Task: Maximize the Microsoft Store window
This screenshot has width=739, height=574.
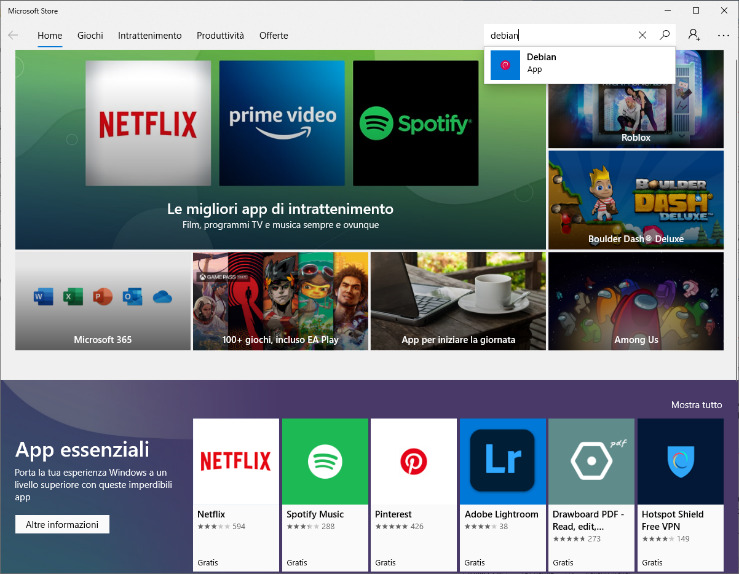Action: tap(696, 10)
